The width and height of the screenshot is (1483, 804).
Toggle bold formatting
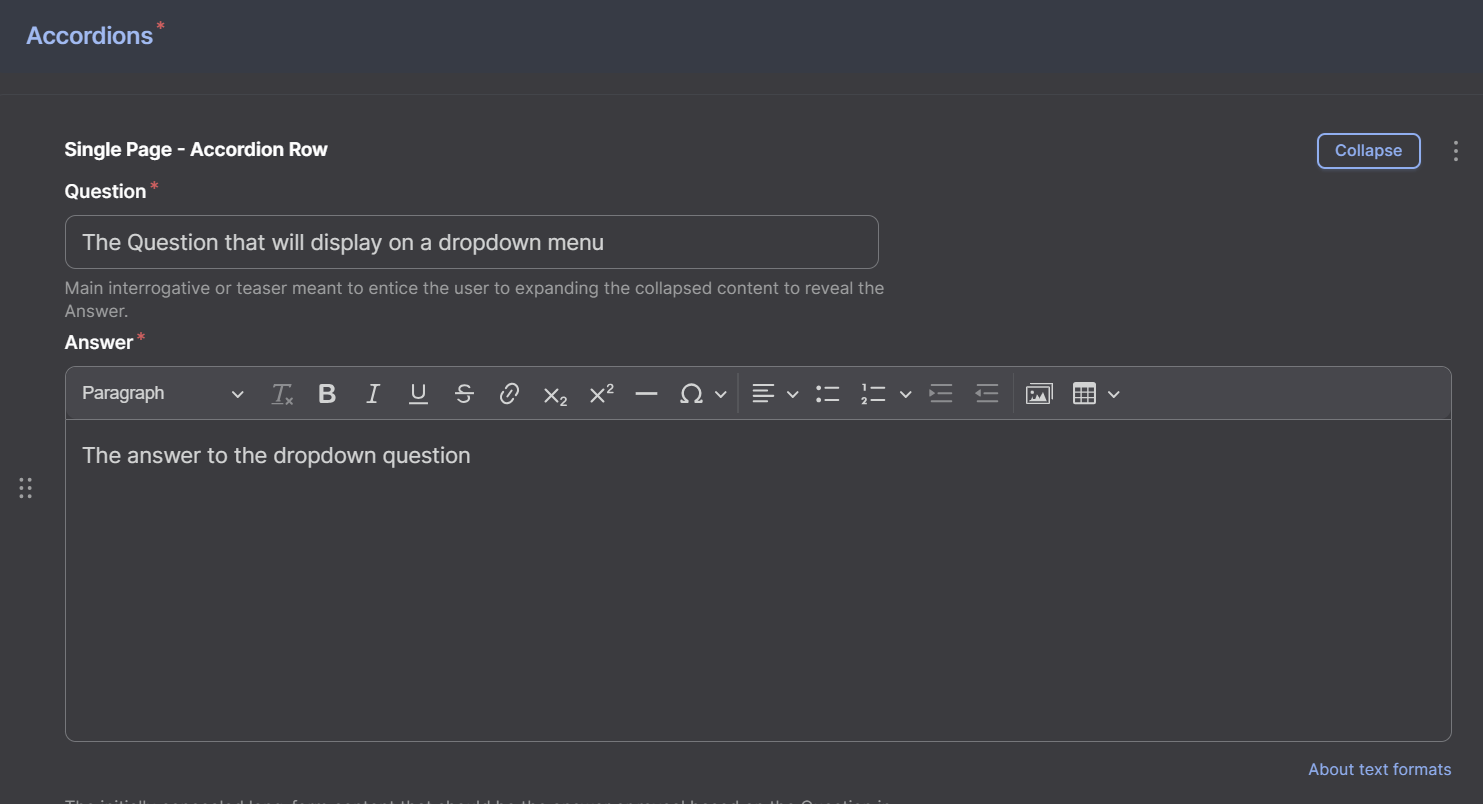(327, 394)
